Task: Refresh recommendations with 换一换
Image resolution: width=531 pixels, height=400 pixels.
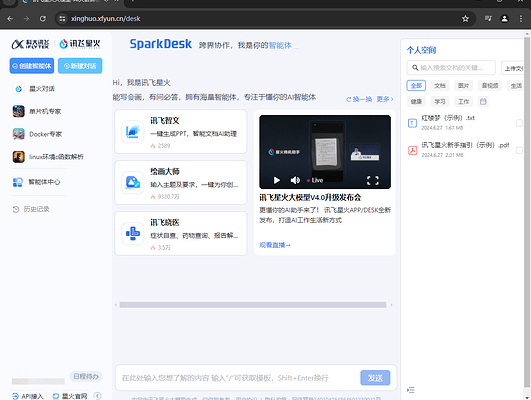Action: pos(359,99)
